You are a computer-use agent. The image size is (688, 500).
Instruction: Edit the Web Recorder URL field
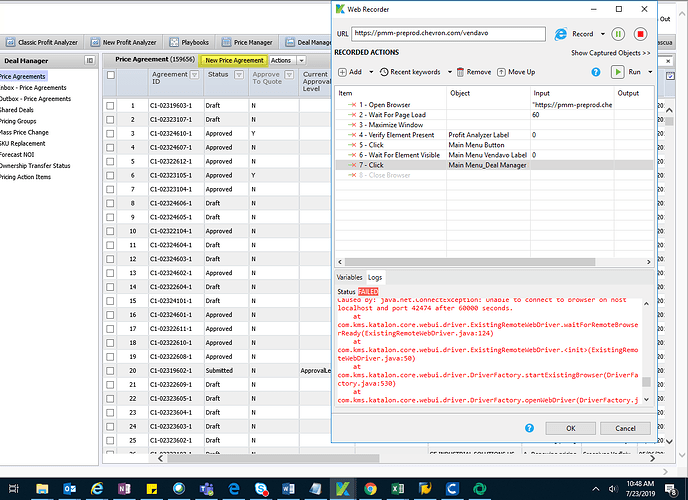tap(448, 33)
